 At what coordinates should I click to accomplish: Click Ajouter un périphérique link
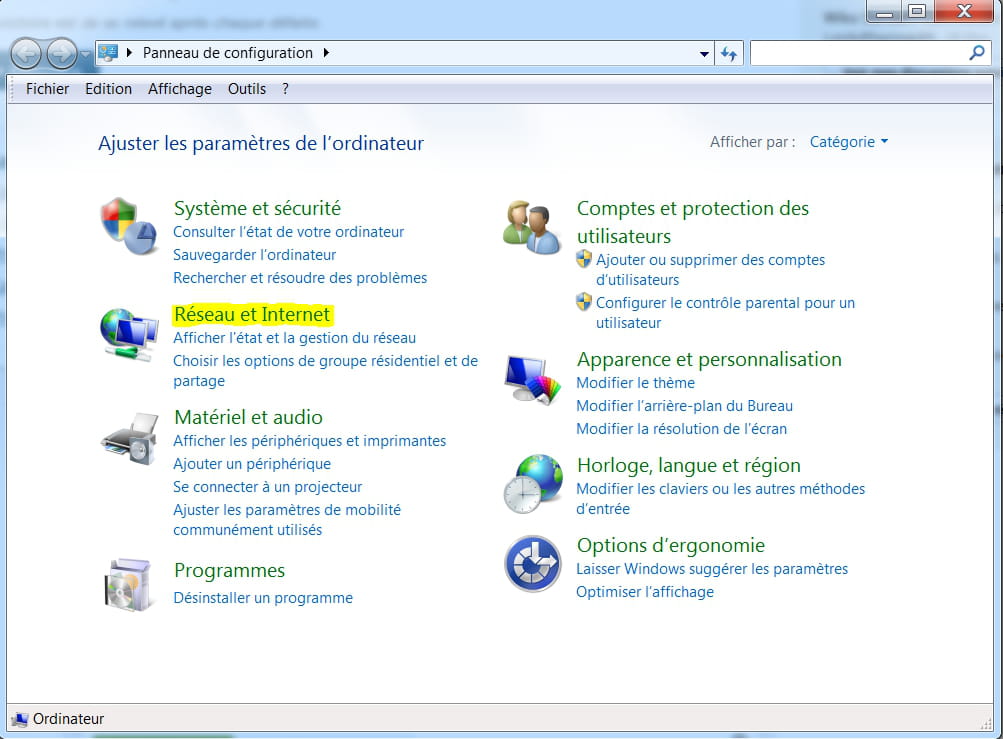coord(252,464)
